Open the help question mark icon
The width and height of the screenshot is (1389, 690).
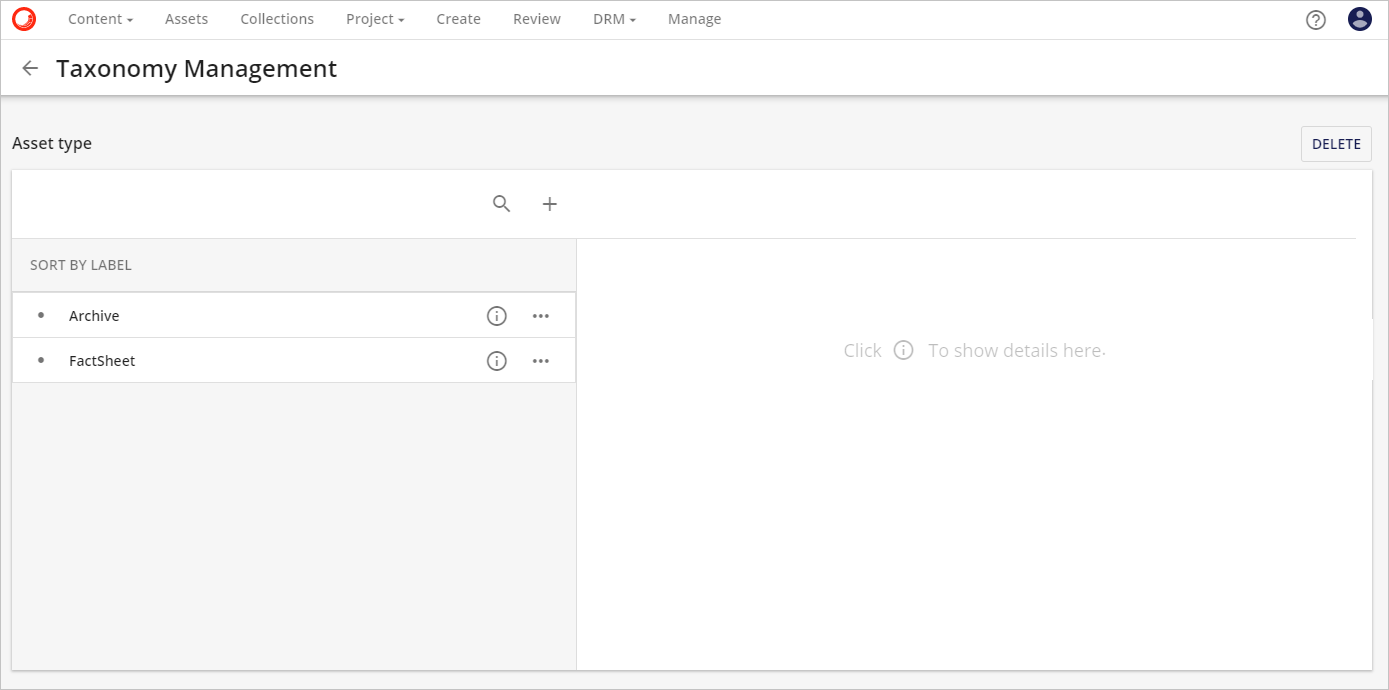pyautogui.click(x=1316, y=20)
